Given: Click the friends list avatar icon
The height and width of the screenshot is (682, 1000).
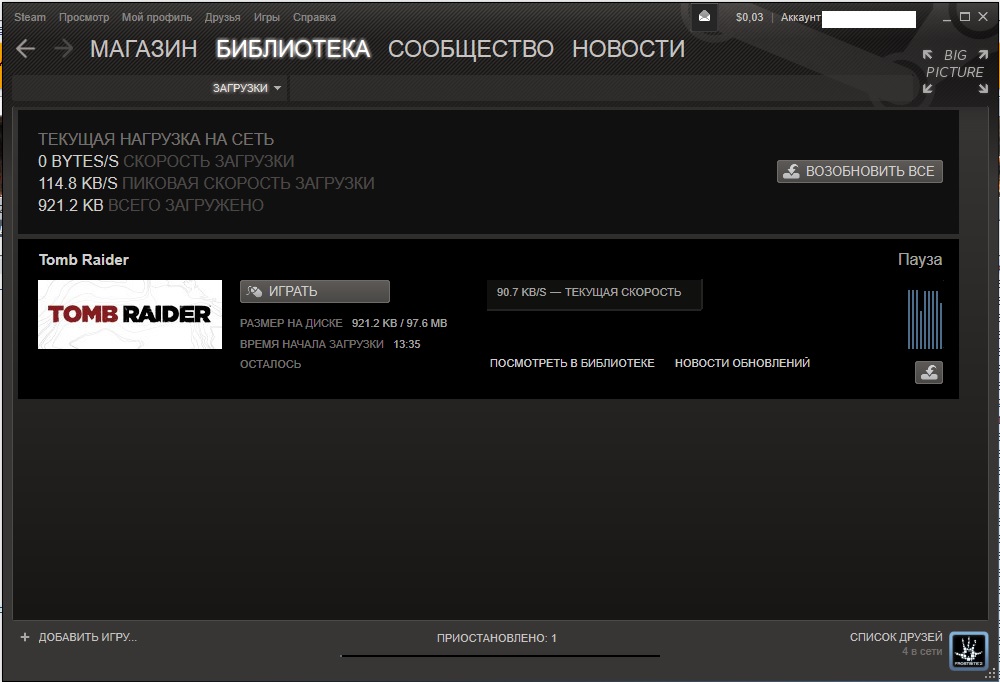Looking at the screenshot, I should [x=968, y=650].
